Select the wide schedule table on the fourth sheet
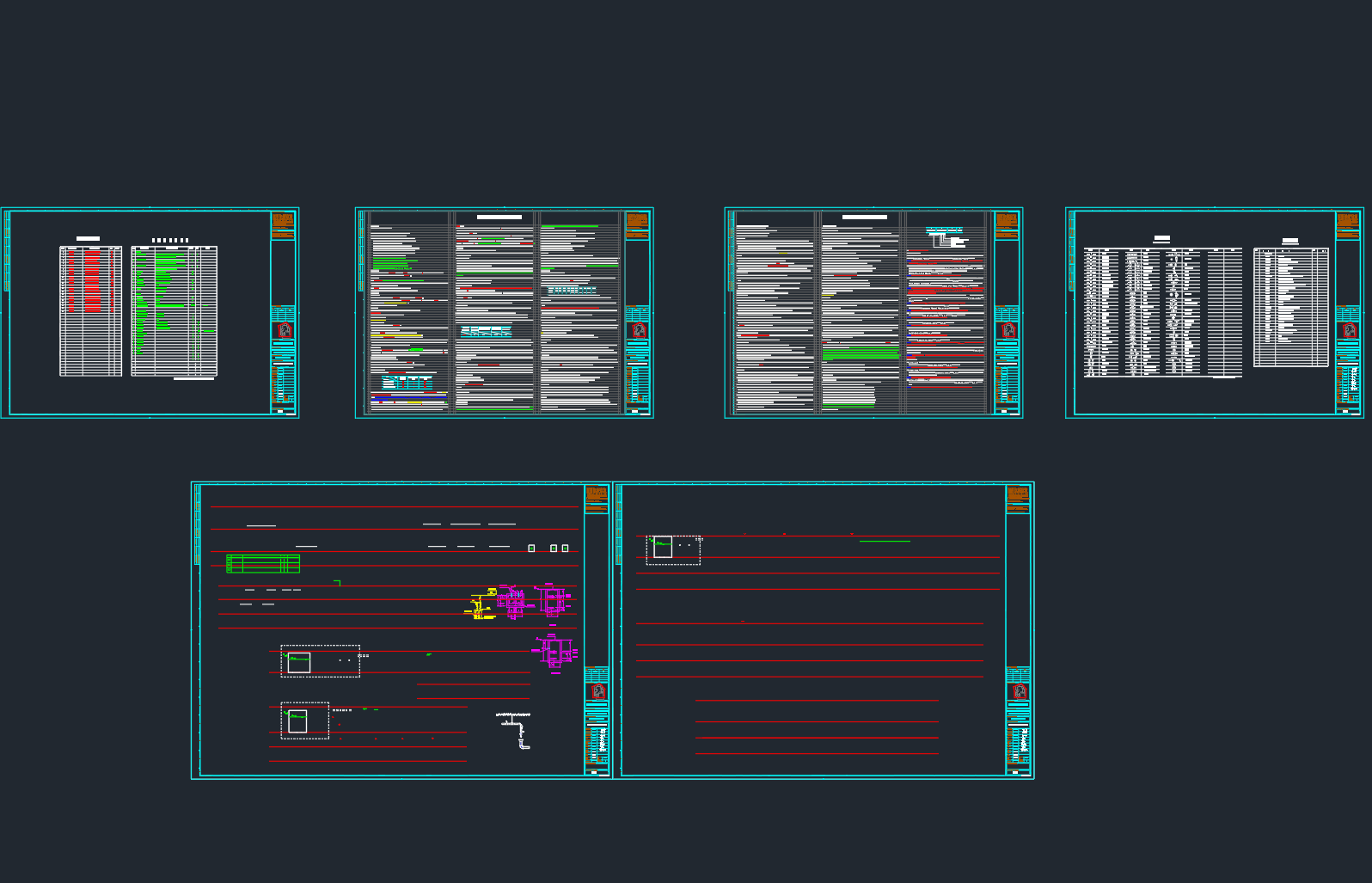 1163,312
